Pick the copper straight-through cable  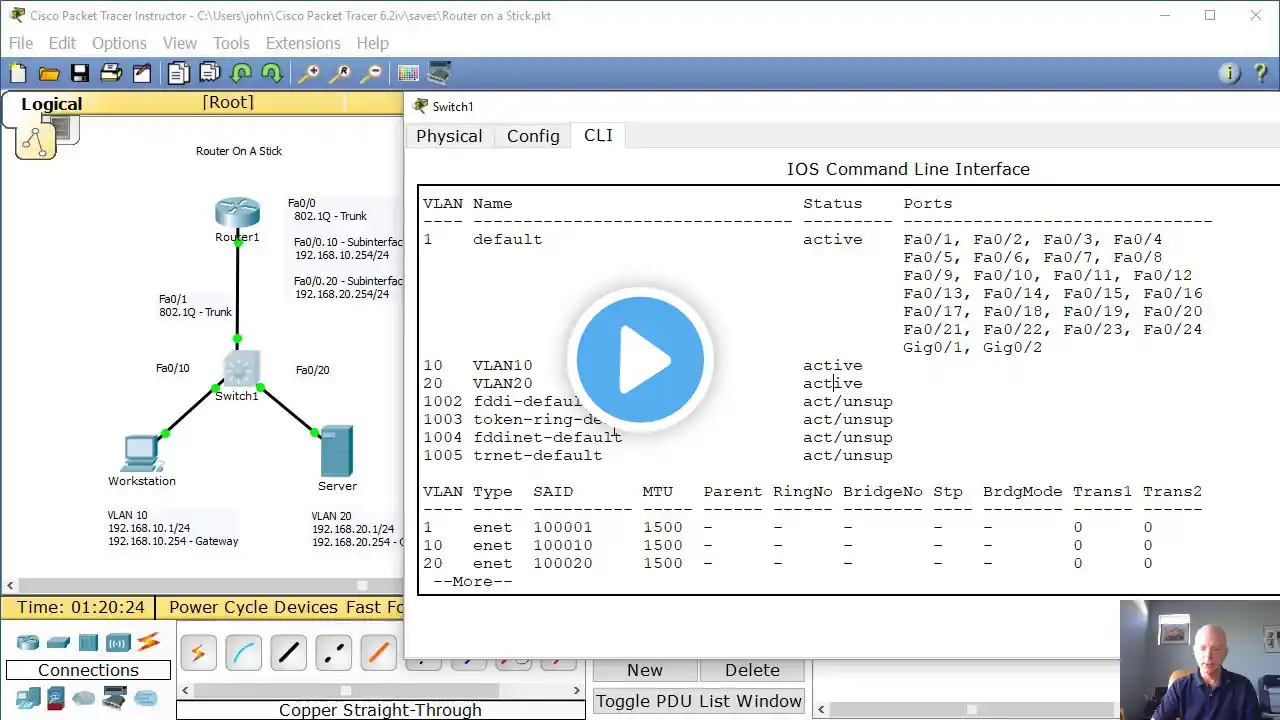[x=288, y=653]
